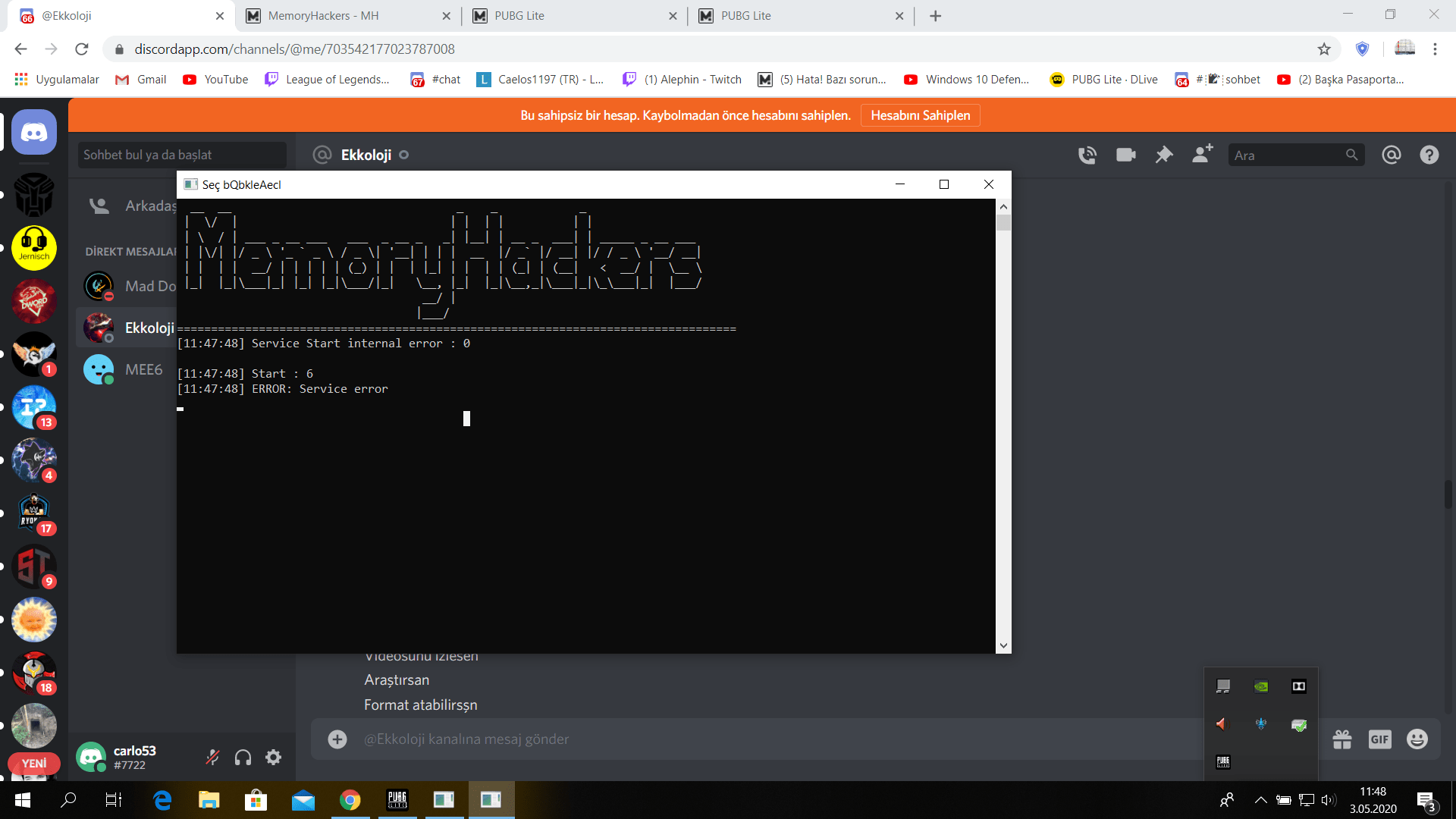Show hidden tray icons chevron
The width and height of the screenshot is (1456, 819).
tap(1260, 800)
